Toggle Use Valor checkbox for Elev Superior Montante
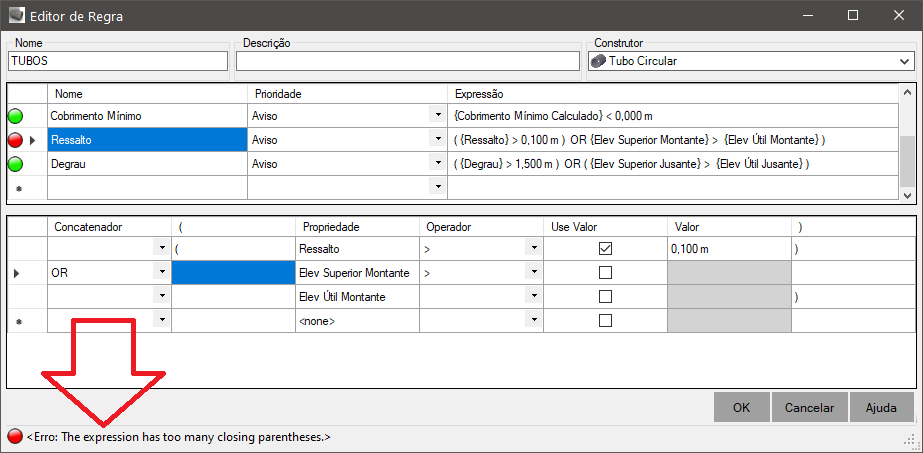 click(605, 273)
